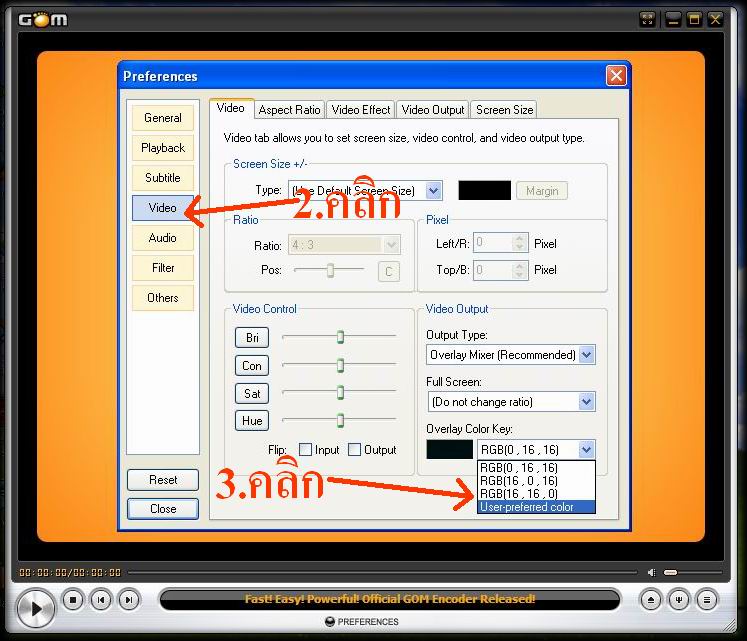The height and width of the screenshot is (641, 747).
Task: Switch to the Aspect Ratio tab
Action: click(x=290, y=110)
